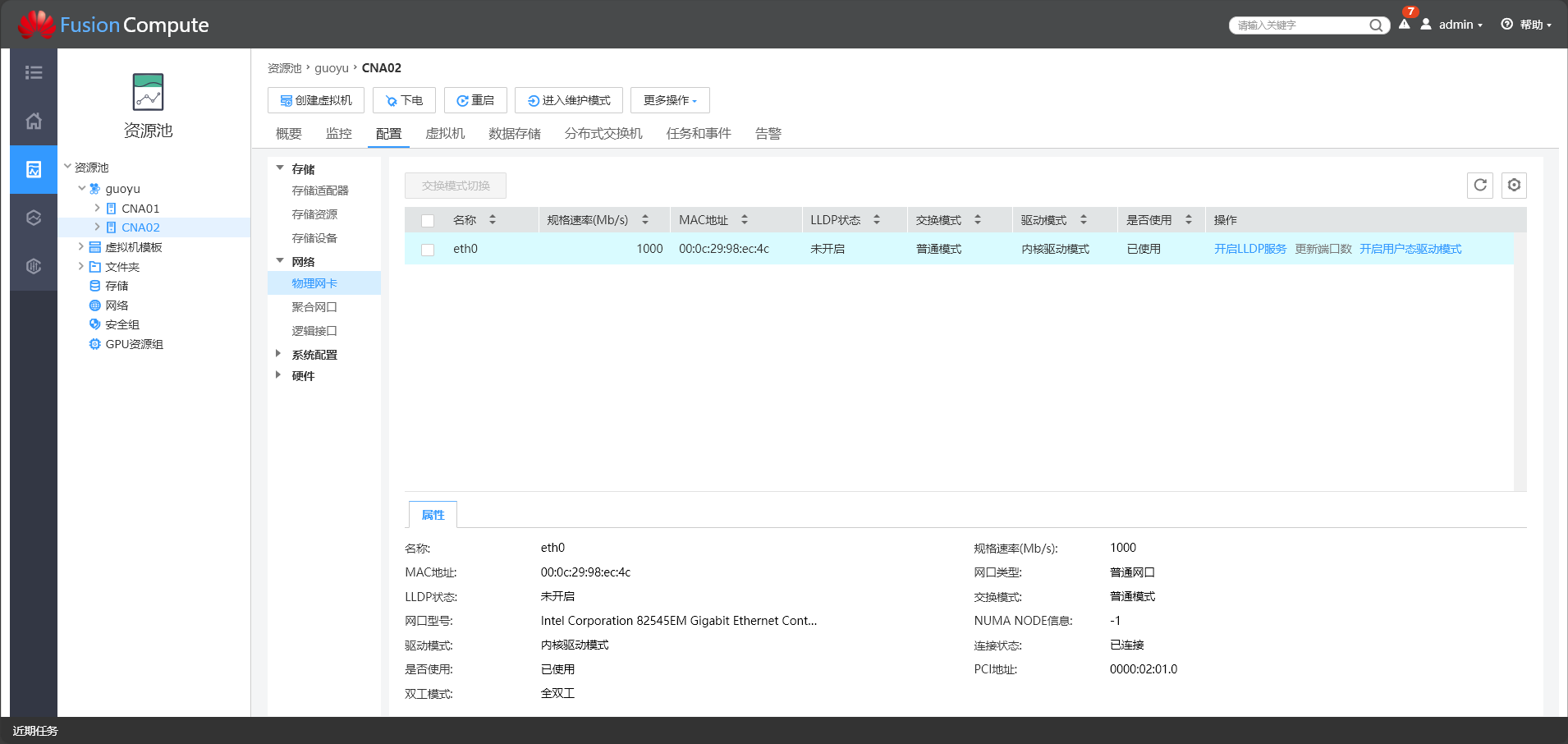Expand the 硬件 section
1568x744 pixels.
tap(278, 374)
